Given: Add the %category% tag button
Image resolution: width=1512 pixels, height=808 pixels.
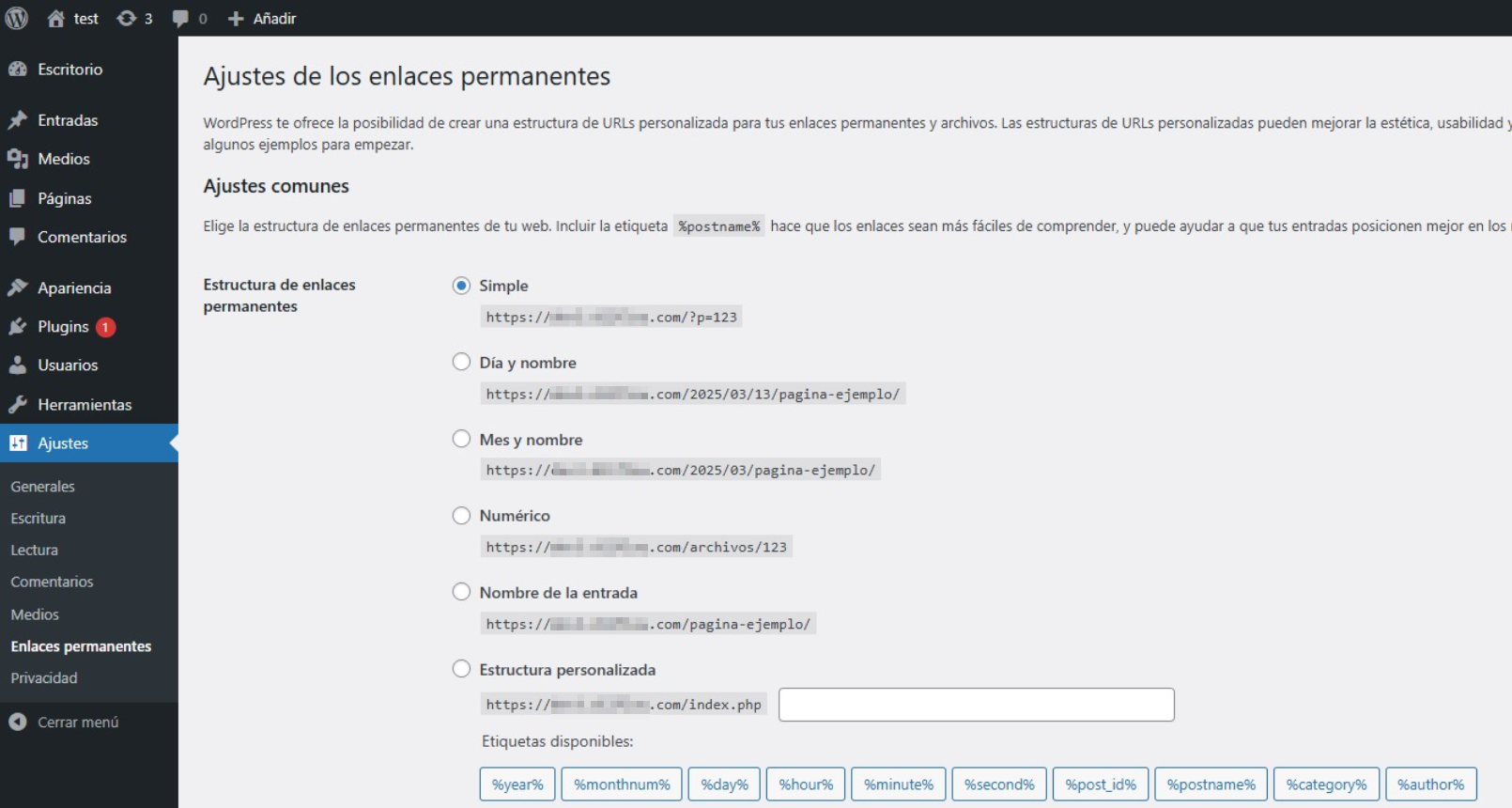Looking at the screenshot, I should click(1326, 785).
